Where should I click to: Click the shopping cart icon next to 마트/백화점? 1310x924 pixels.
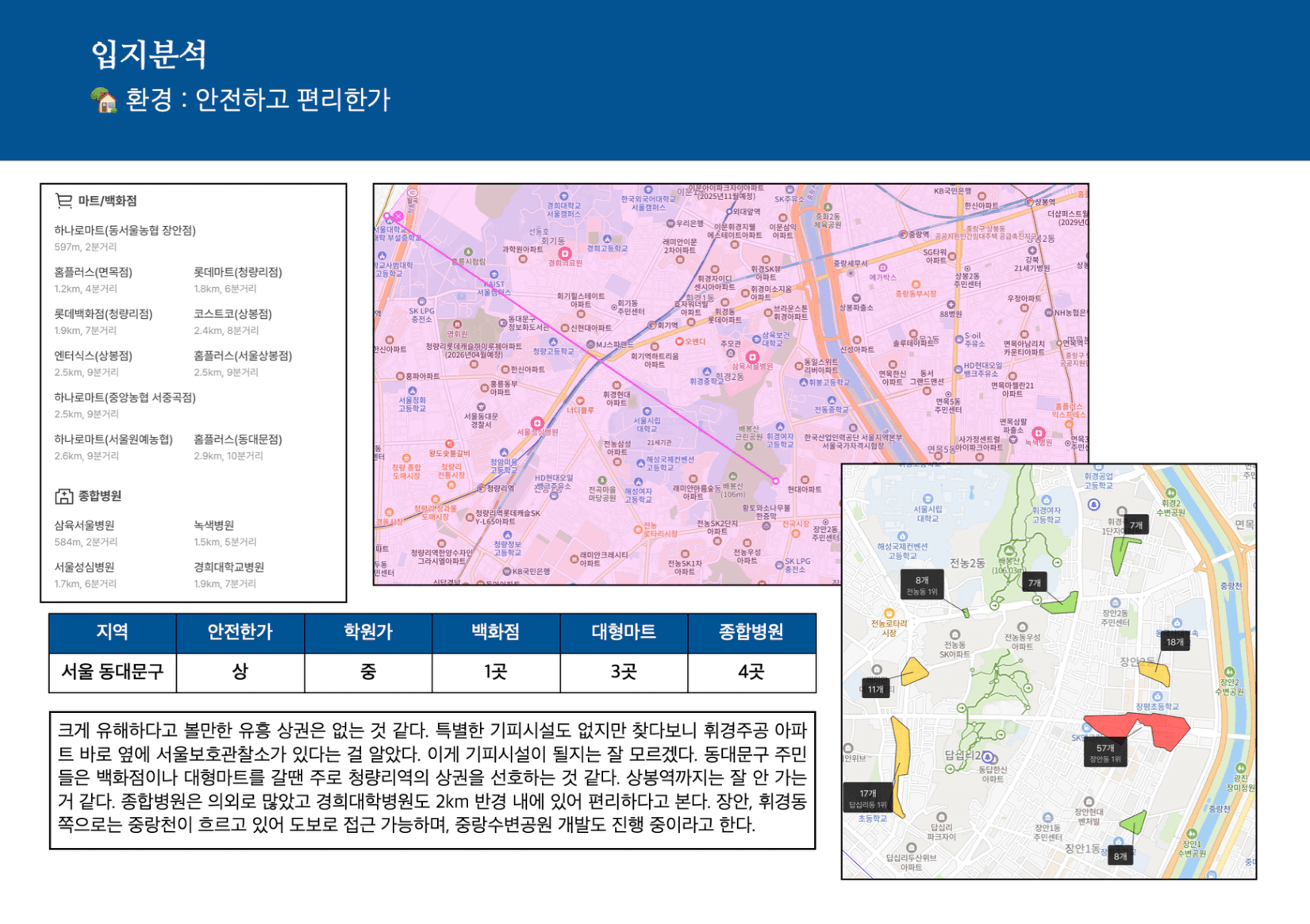63,201
